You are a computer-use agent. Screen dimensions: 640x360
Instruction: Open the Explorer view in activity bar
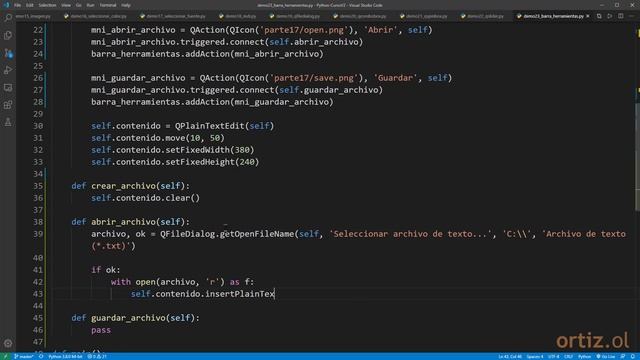click(8, 36)
